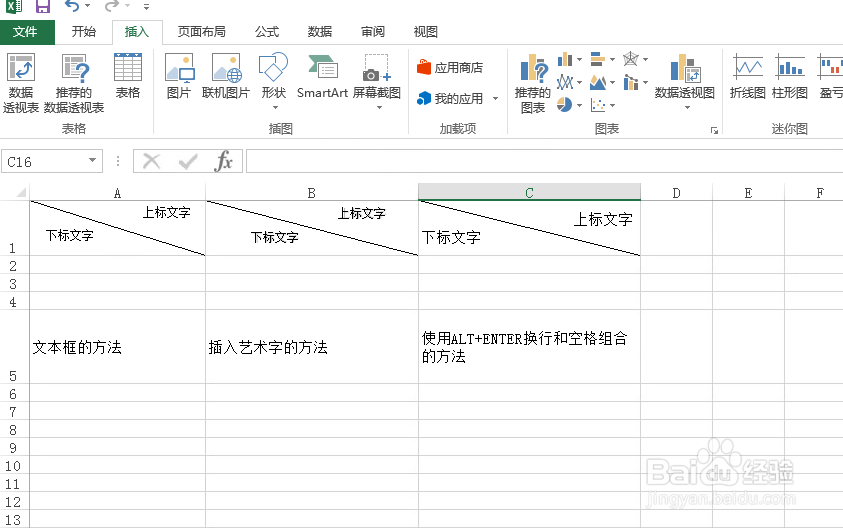
Task: Insert a 联机图片 online picture
Action: (x=226, y=76)
